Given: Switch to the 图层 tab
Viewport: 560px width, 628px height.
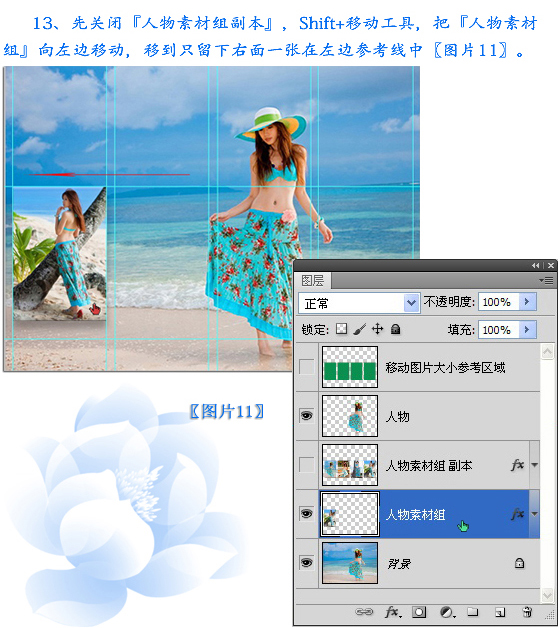Looking at the screenshot, I should point(313,280).
